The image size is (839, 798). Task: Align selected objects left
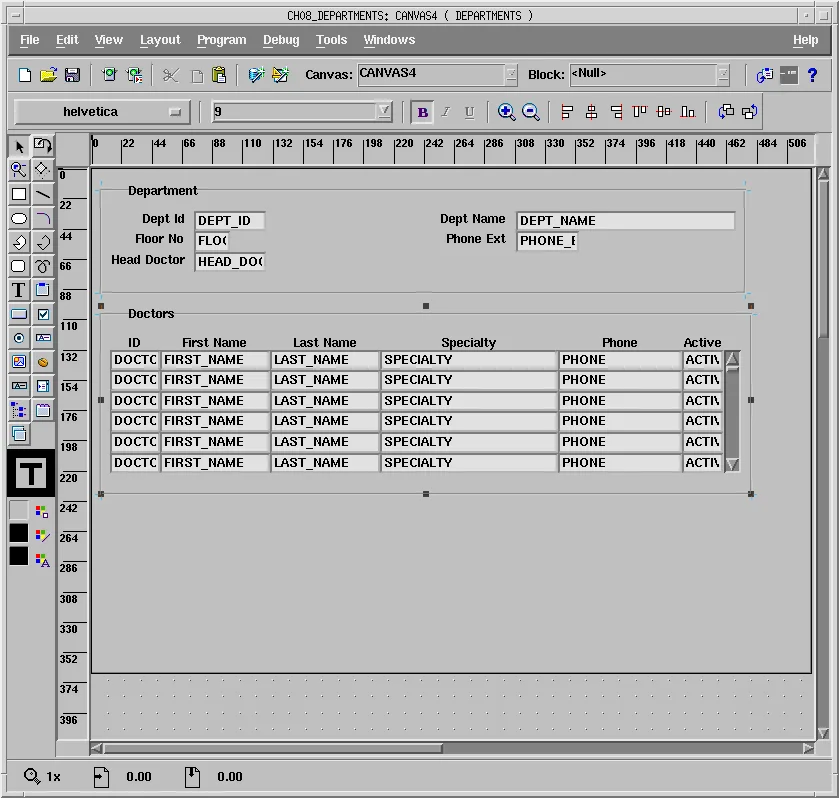tap(567, 112)
